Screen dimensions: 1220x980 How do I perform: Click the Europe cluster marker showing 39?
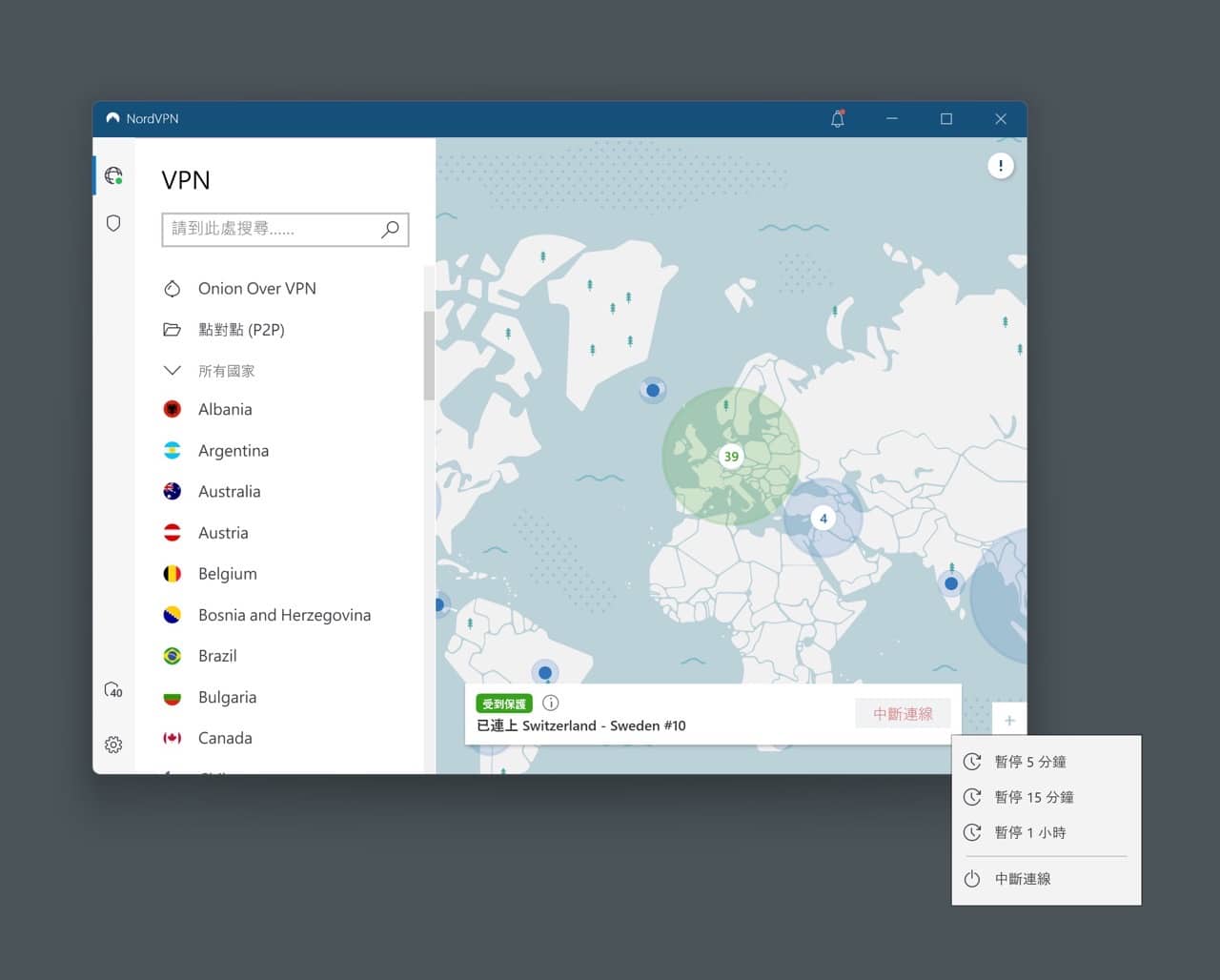[731, 456]
